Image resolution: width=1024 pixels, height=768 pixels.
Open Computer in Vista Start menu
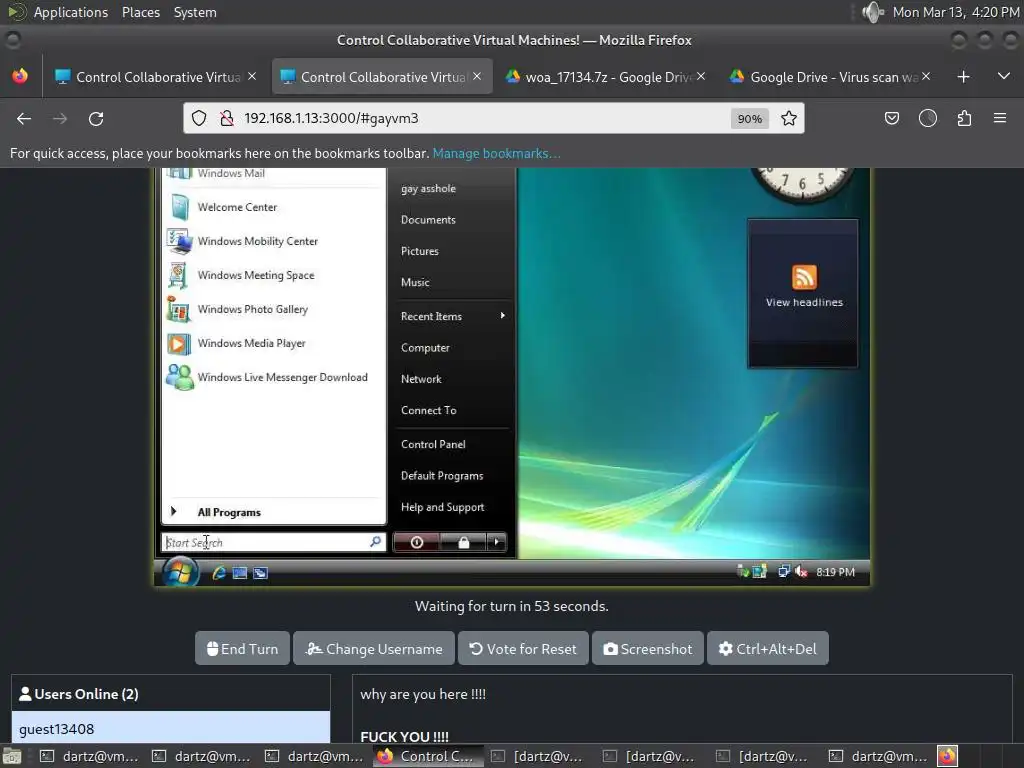point(425,348)
